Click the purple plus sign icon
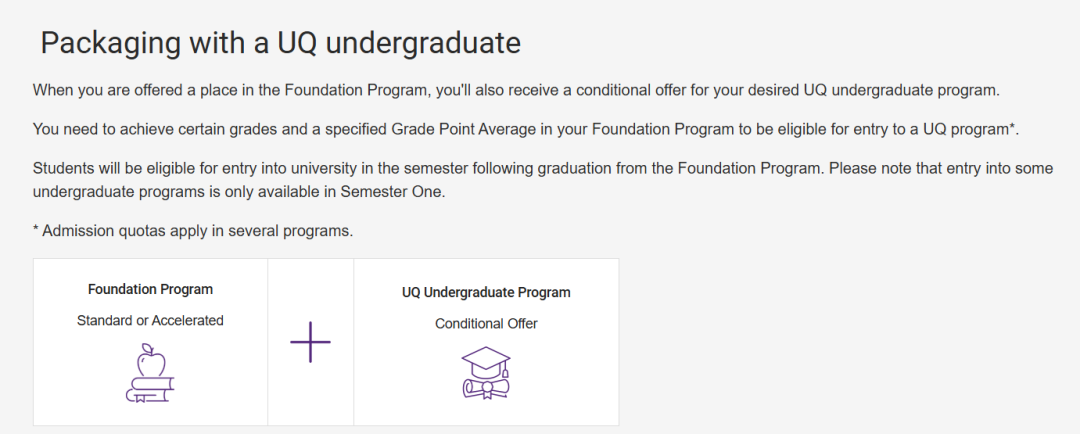This screenshot has width=1080, height=434. (x=310, y=342)
